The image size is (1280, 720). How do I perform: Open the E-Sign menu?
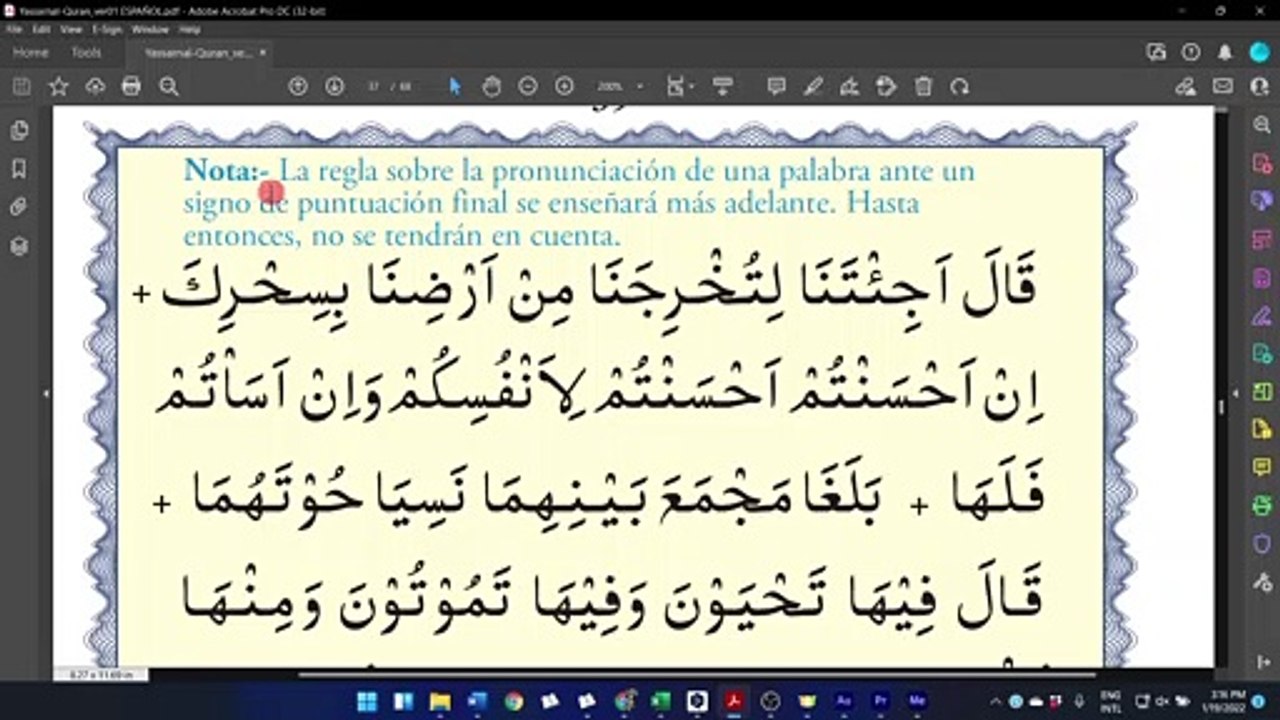tap(106, 30)
